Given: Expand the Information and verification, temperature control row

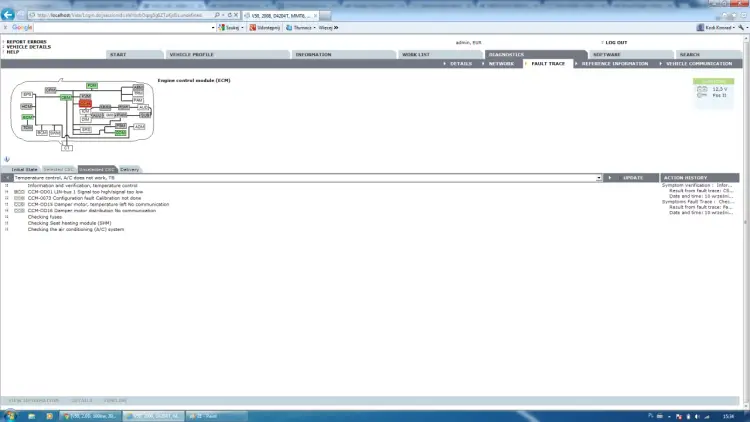Looking at the screenshot, I should (x=7, y=186).
